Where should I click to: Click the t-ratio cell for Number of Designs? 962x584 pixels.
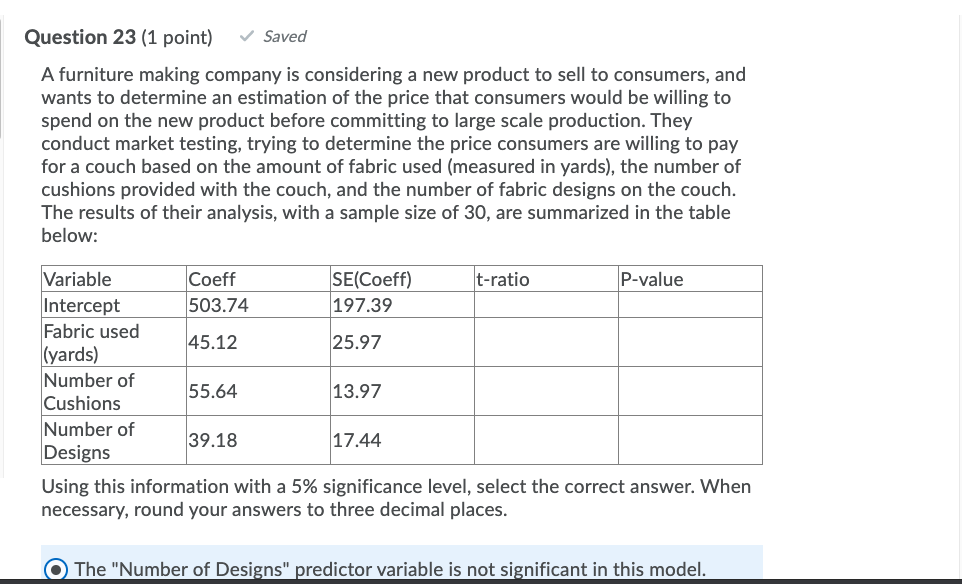point(546,440)
